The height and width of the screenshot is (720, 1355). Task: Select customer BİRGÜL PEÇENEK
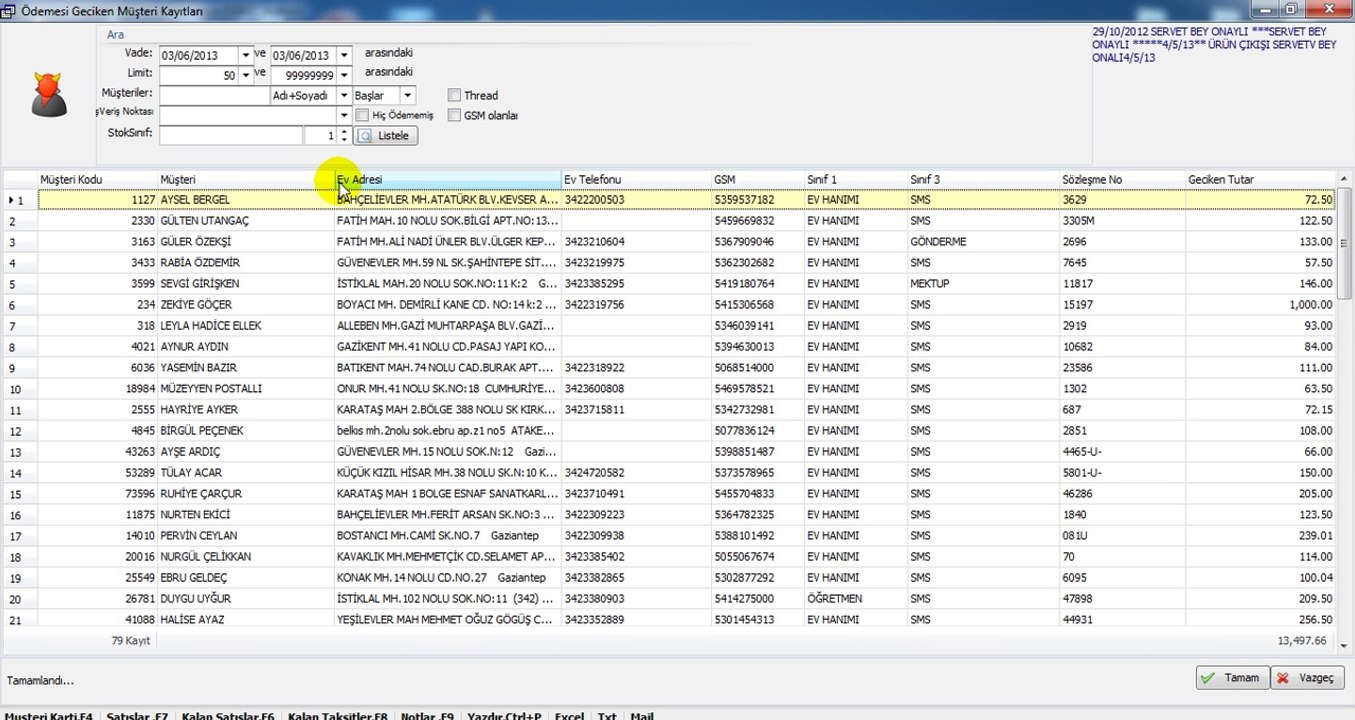[x=202, y=431]
